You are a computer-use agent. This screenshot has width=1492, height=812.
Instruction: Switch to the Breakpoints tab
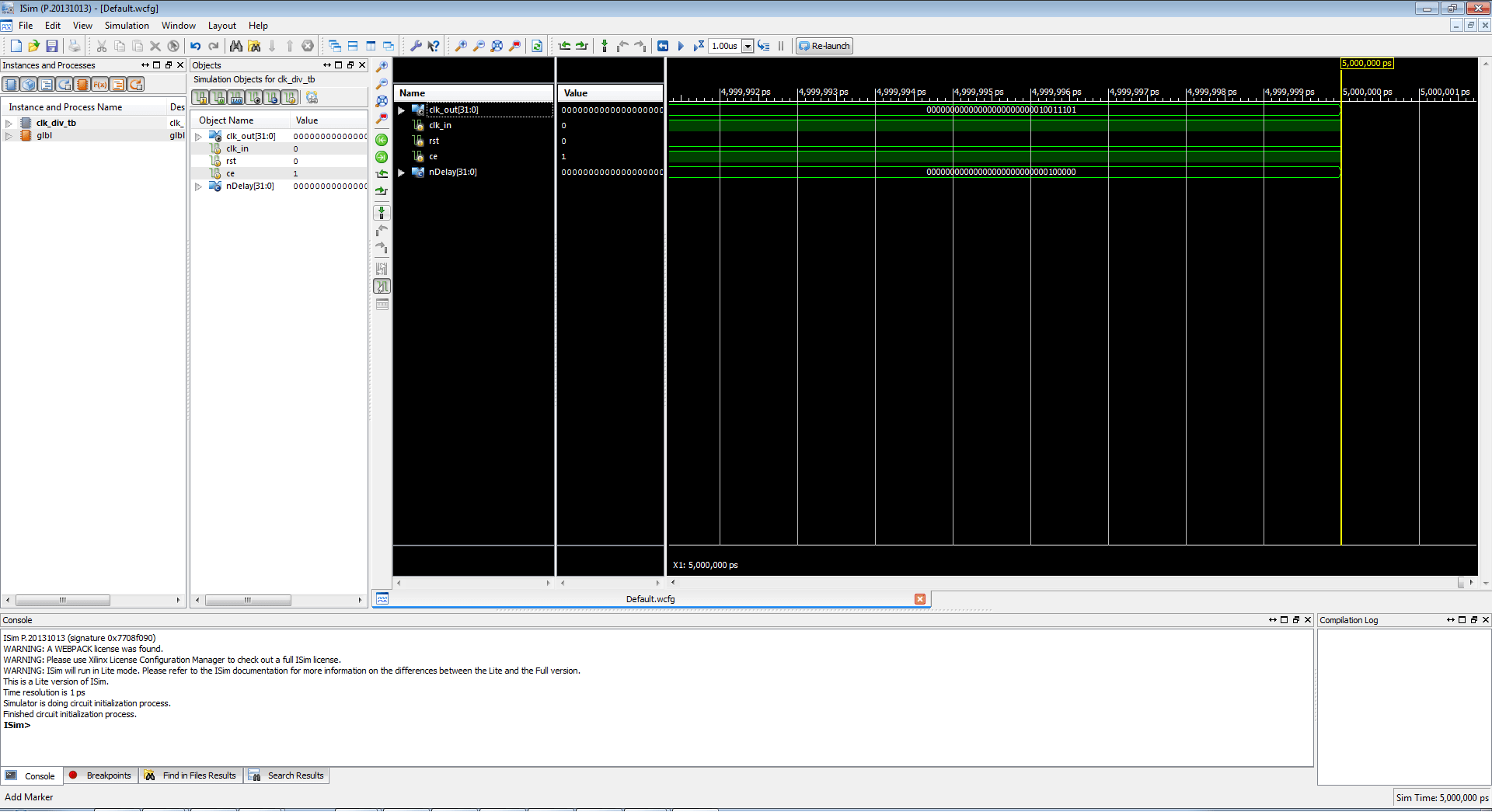coord(101,775)
